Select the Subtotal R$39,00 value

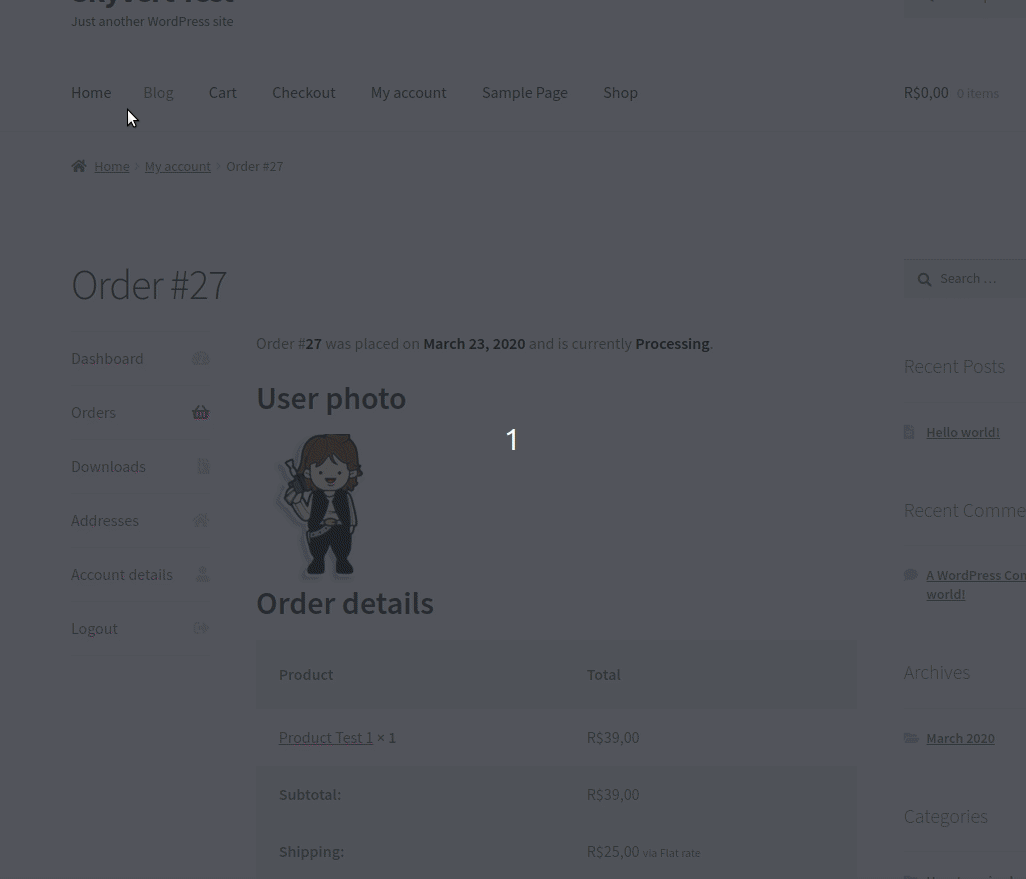613,795
